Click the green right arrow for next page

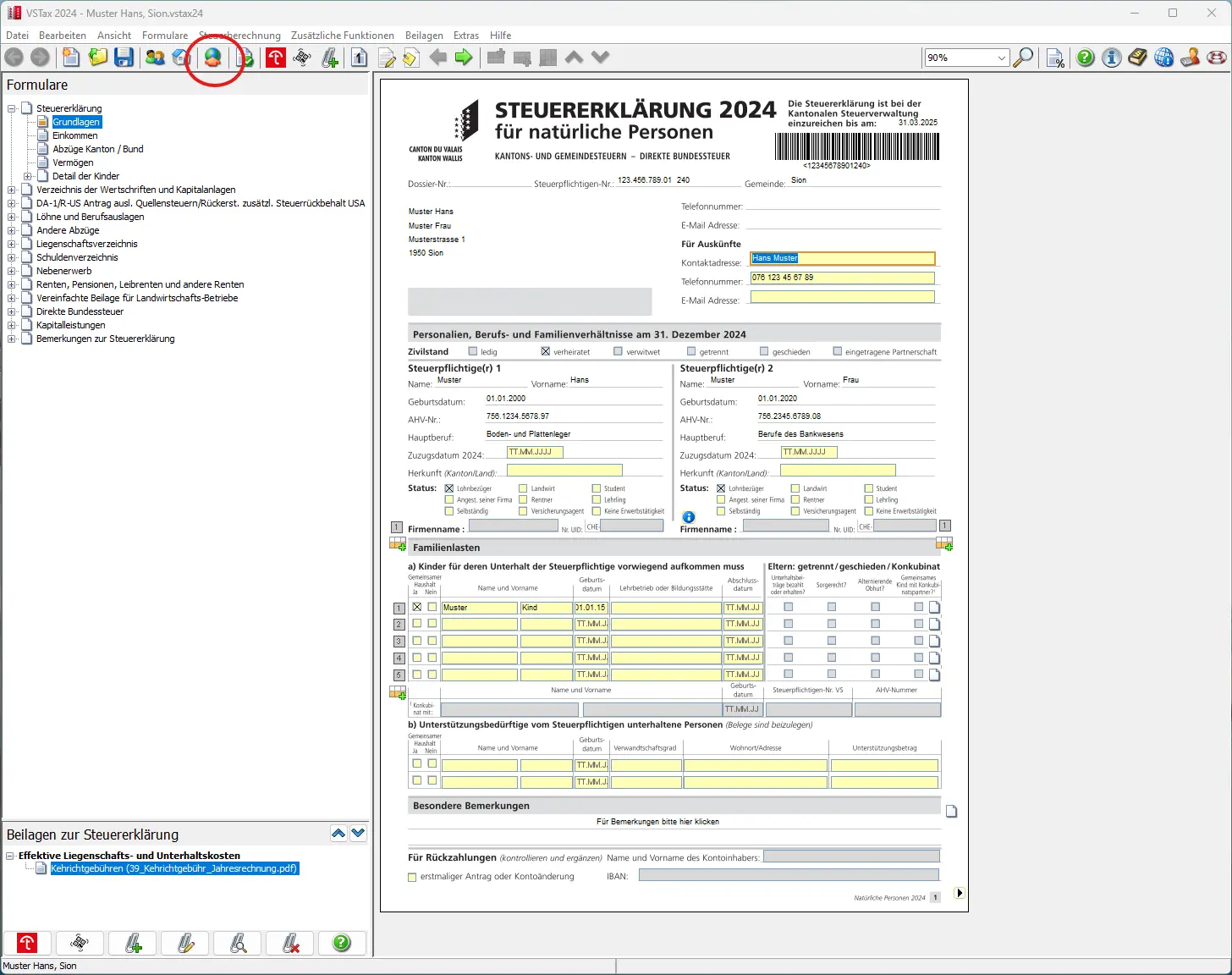tap(464, 58)
